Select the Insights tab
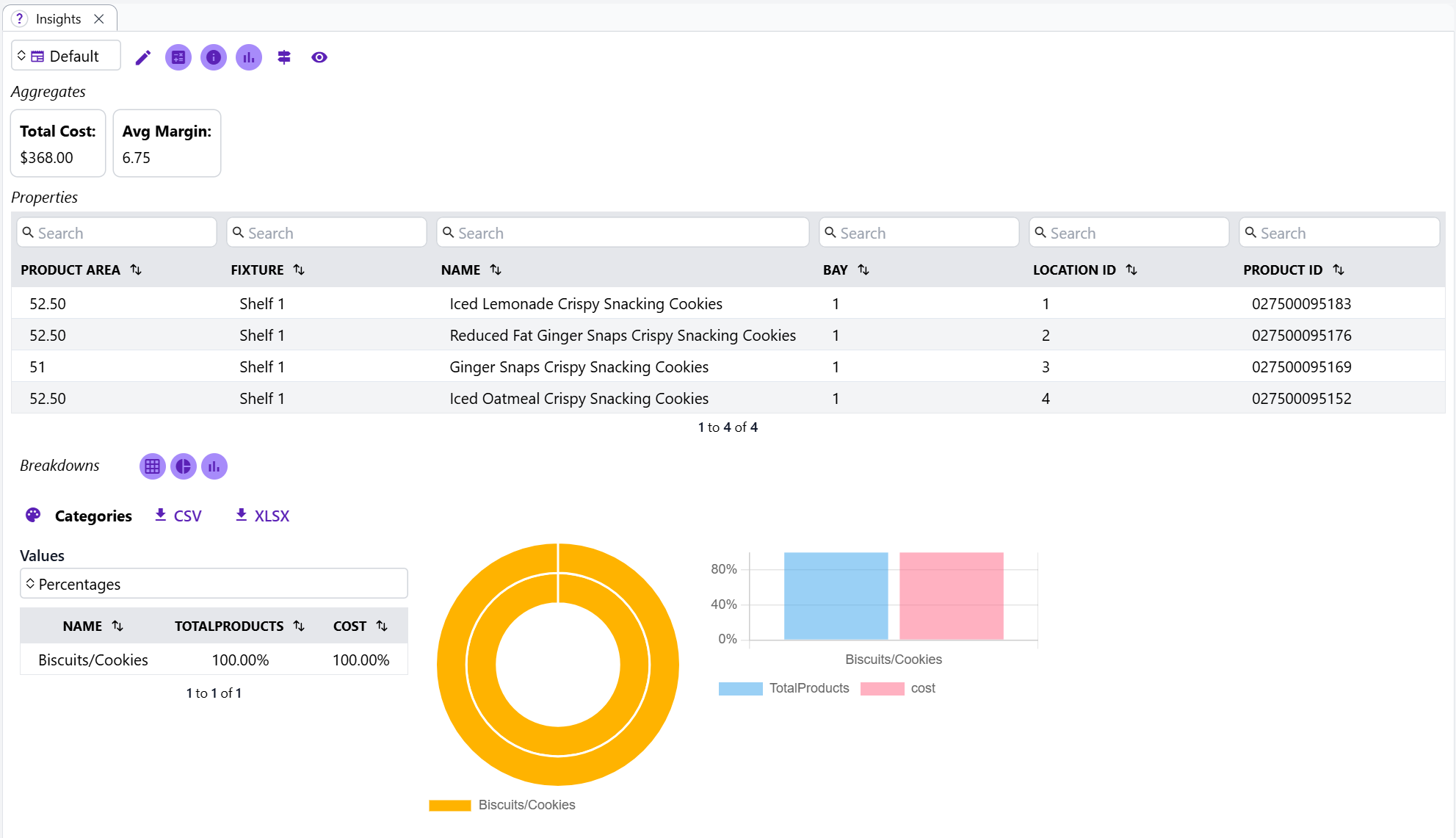This screenshot has width=1456, height=838. pos(58,19)
